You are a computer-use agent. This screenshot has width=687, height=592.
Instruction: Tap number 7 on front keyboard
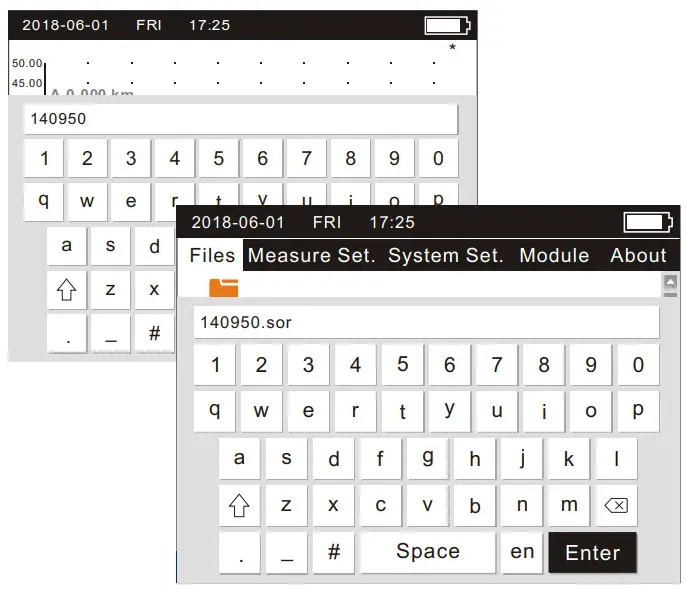click(x=497, y=365)
